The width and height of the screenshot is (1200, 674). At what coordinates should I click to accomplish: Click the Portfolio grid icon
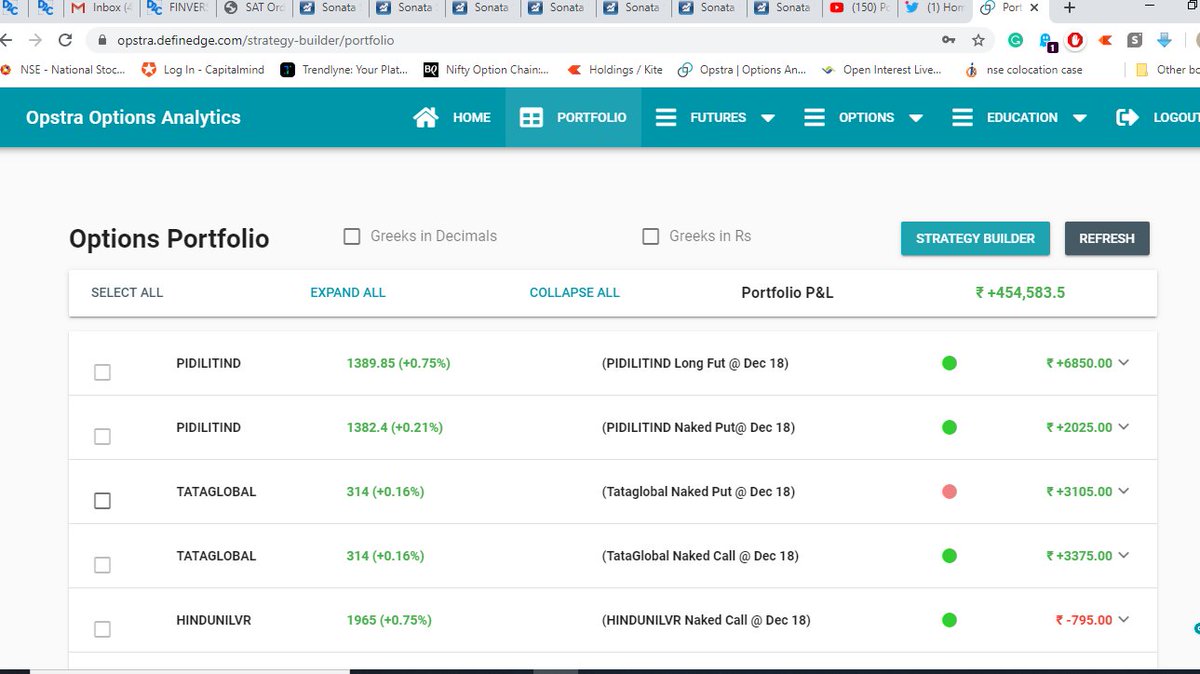(x=531, y=117)
